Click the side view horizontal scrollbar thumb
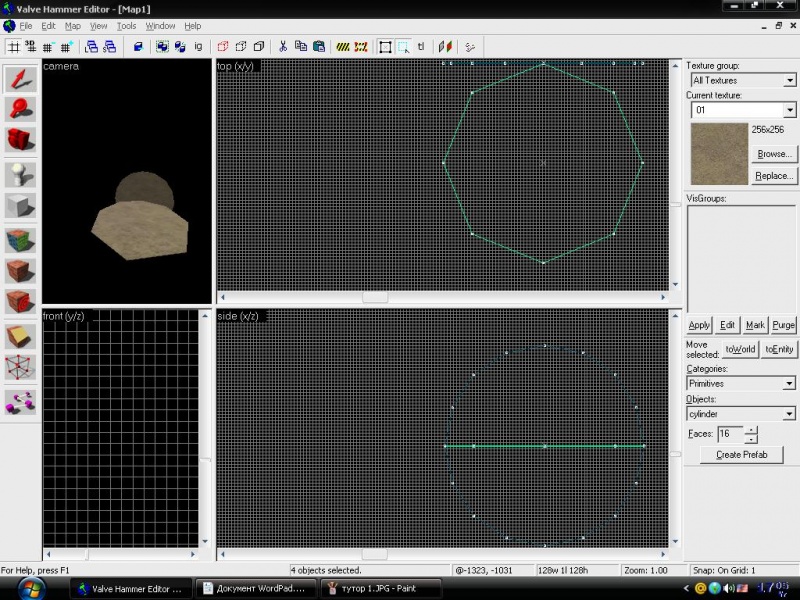The height and width of the screenshot is (600, 800). tap(374, 554)
